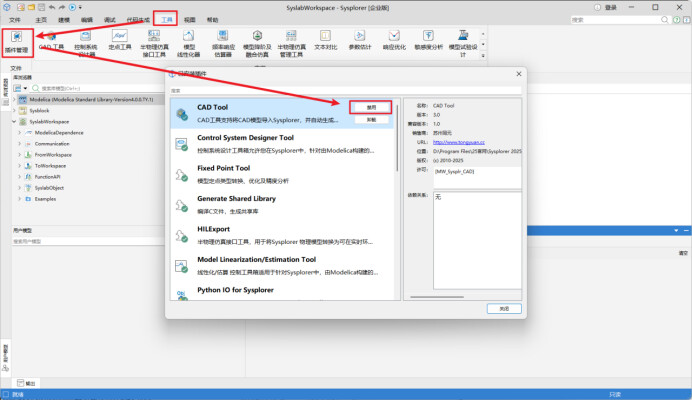
Task: Click the user model search field
Action: 88,241
